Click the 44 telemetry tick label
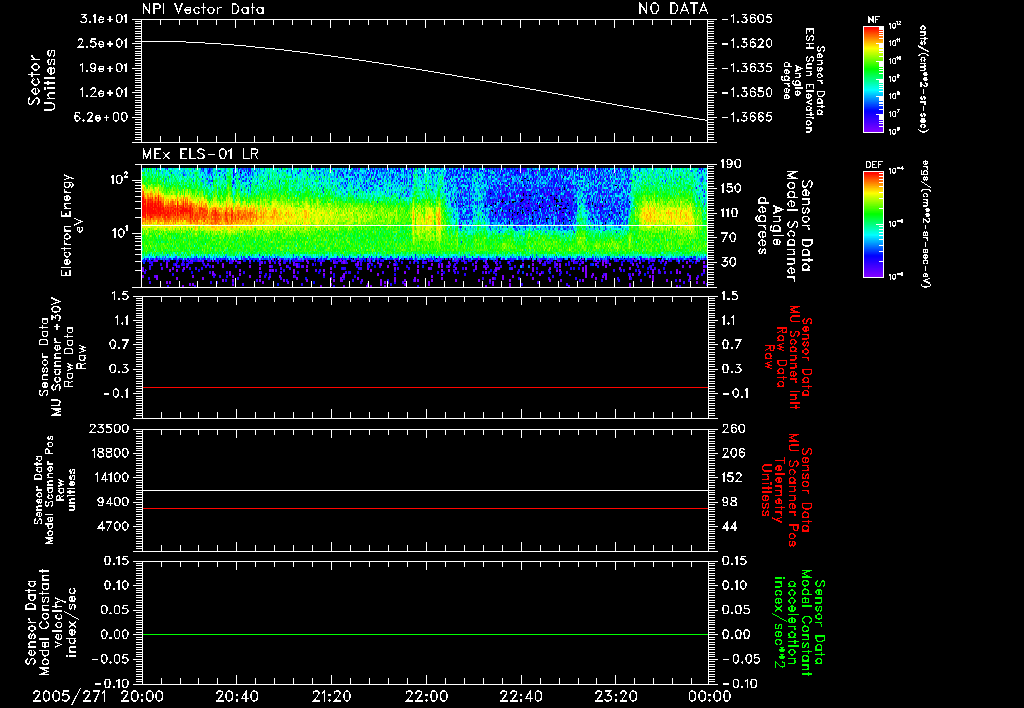 point(729,526)
